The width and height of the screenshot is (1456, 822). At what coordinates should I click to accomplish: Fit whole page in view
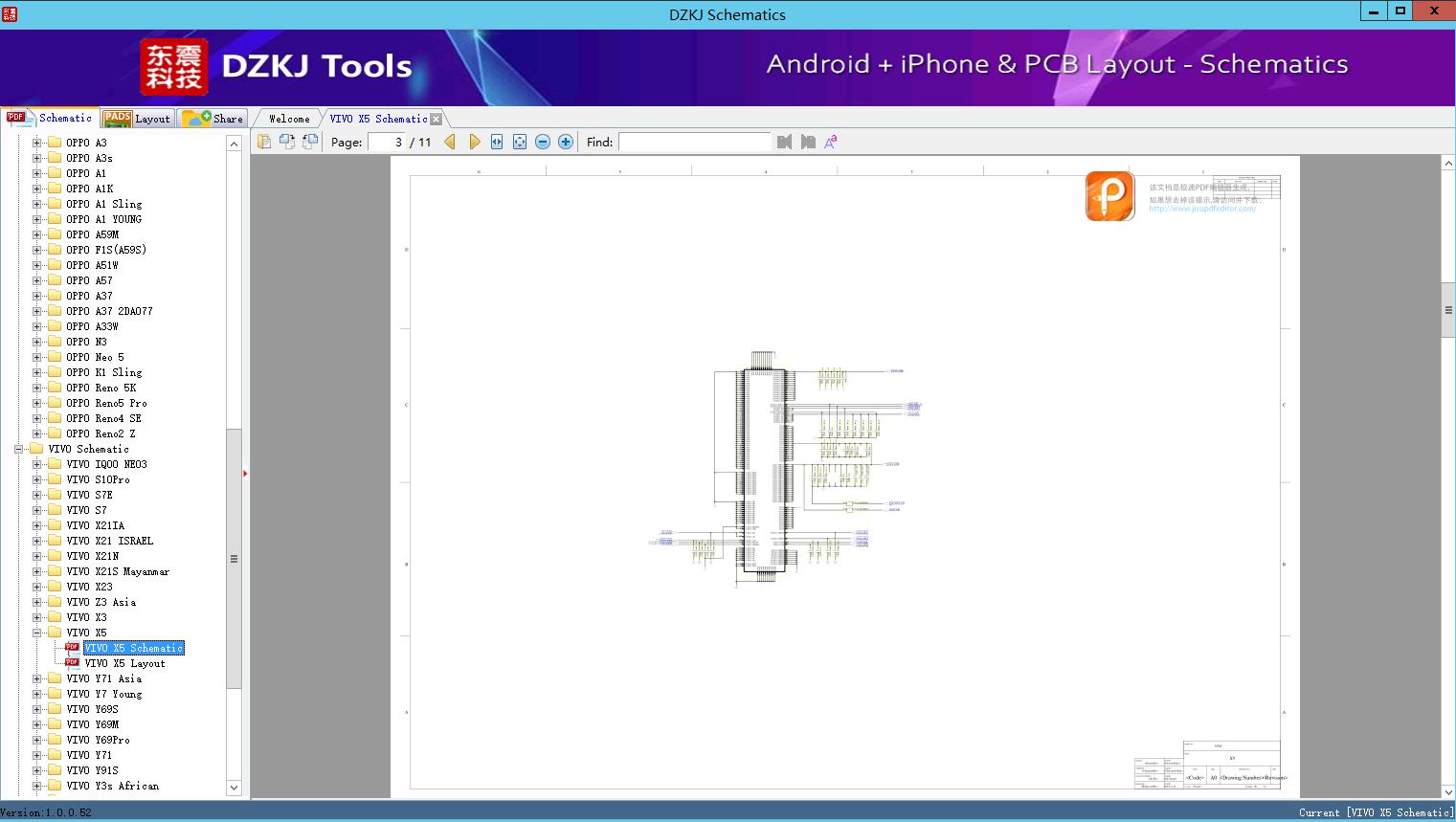520,142
